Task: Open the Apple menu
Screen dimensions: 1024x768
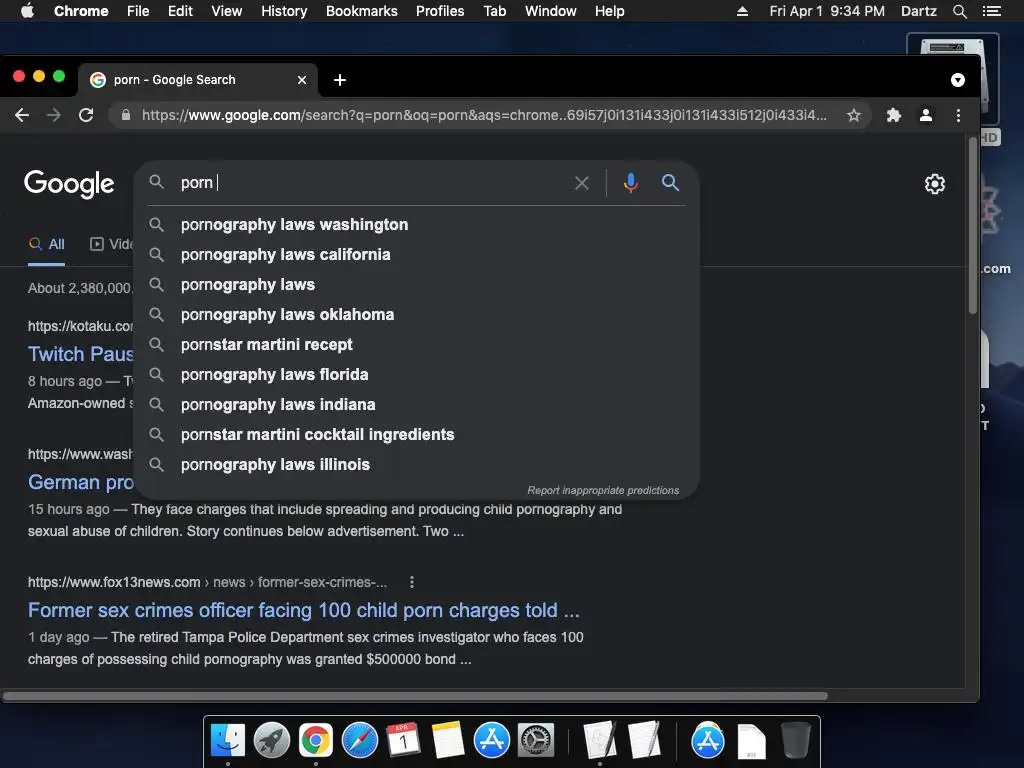Action: tap(27, 10)
